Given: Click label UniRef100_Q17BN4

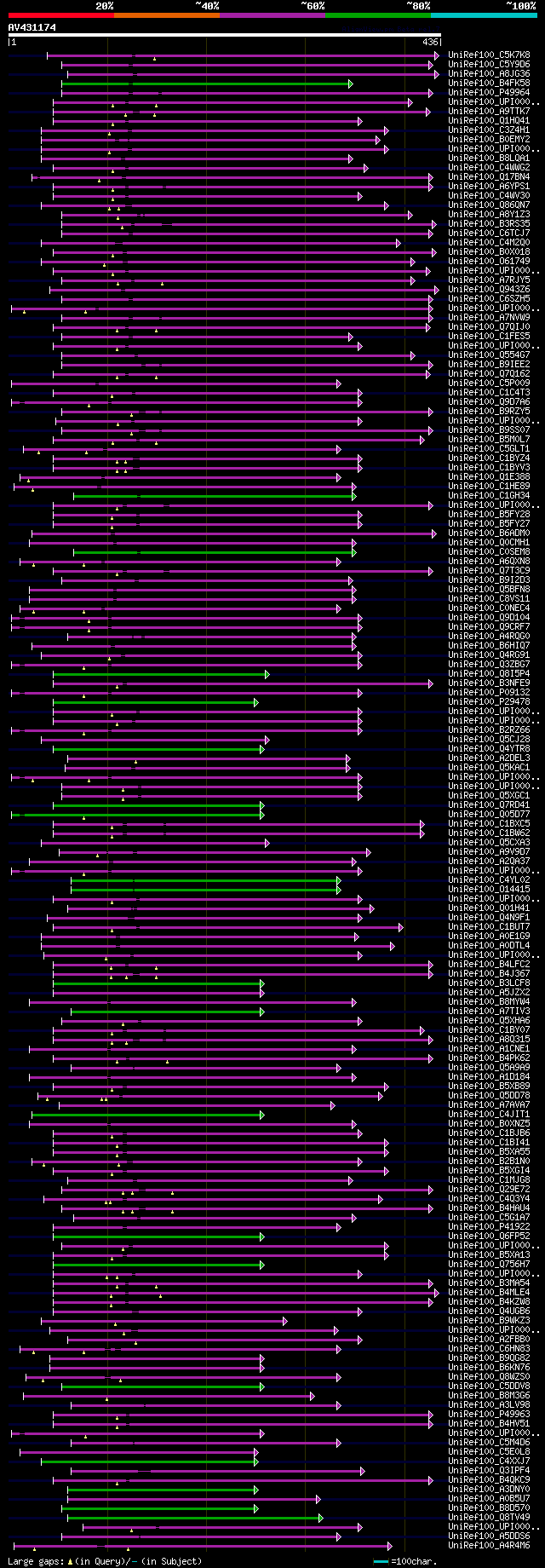Looking at the screenshot, I should (489, 176).
